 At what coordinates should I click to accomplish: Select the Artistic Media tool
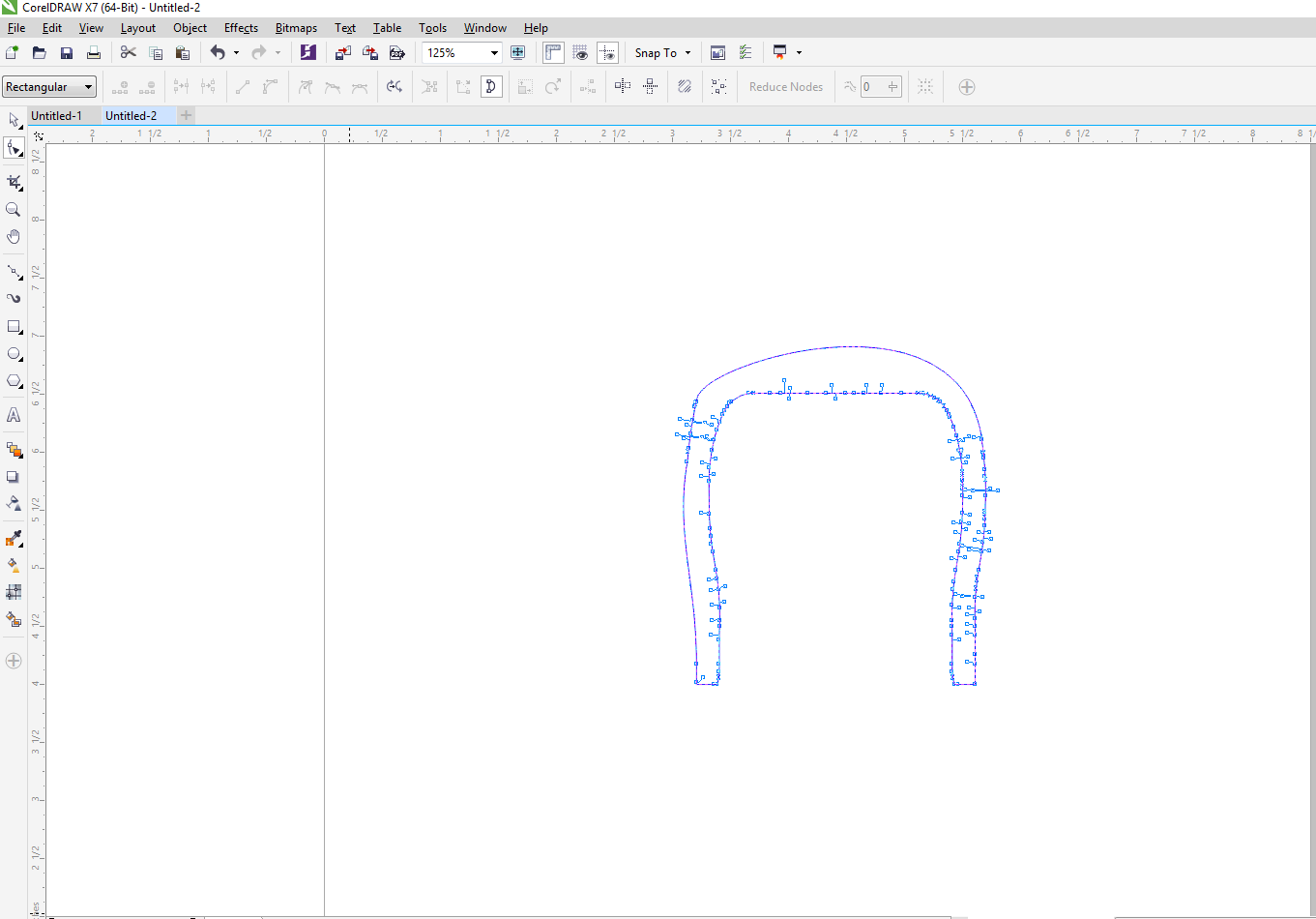coord(14,299)
